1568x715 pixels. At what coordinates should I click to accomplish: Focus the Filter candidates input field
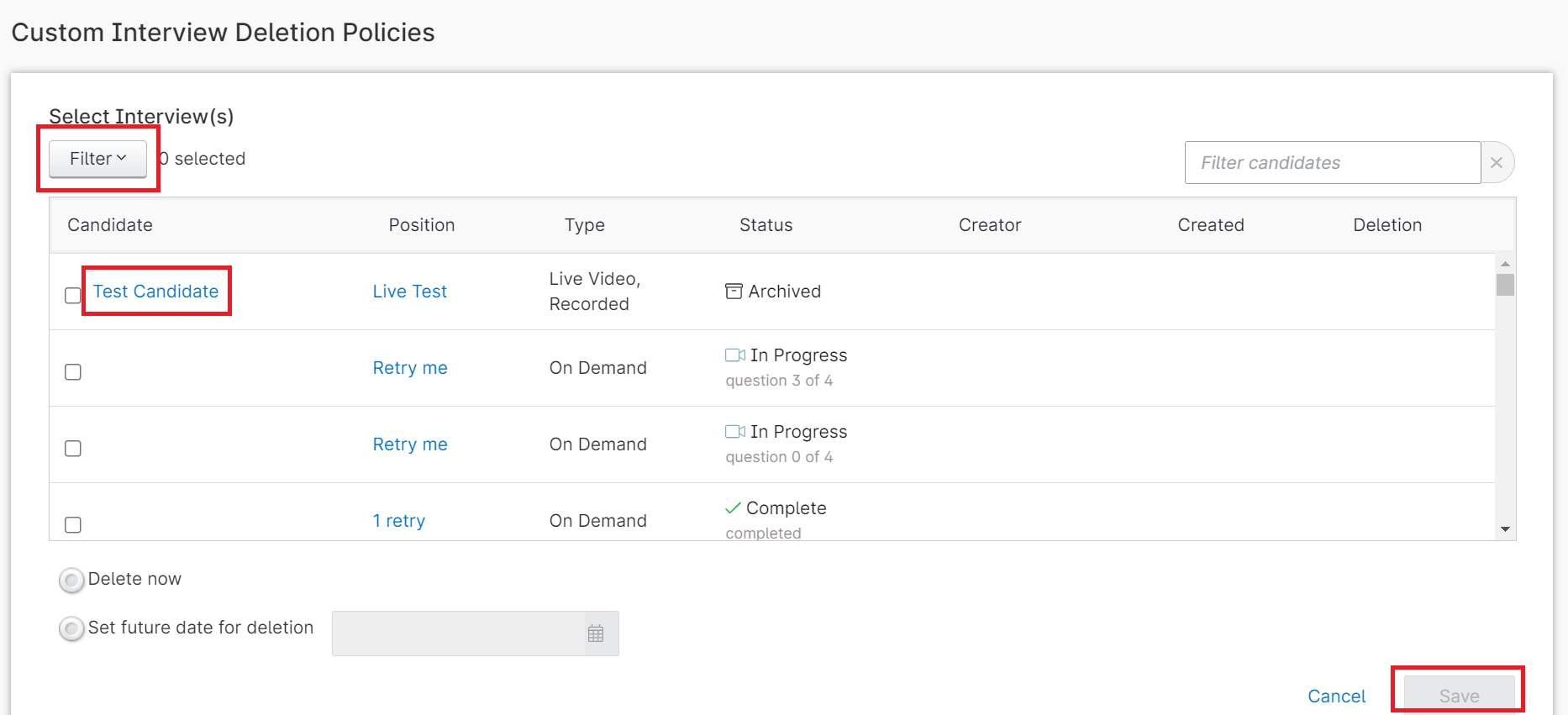[1332, 163]
